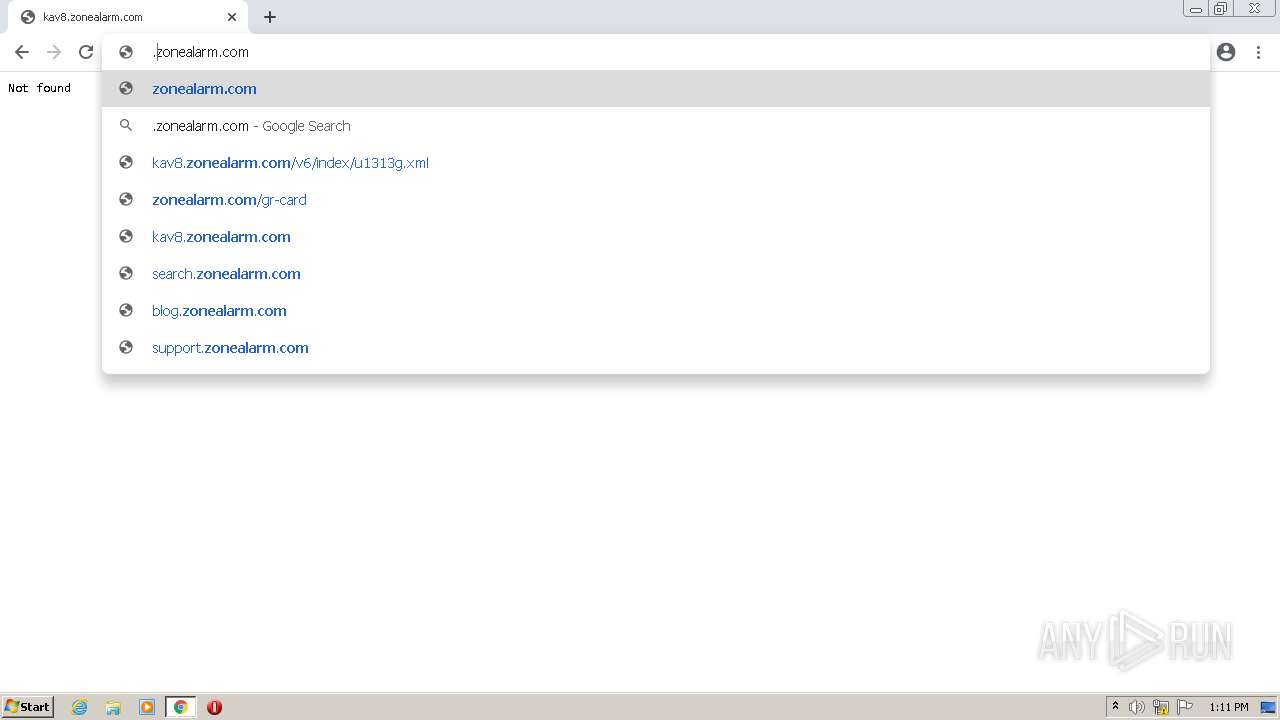Open a new tab with plus button
The image size is (1280, 720).
click(270, 17)
